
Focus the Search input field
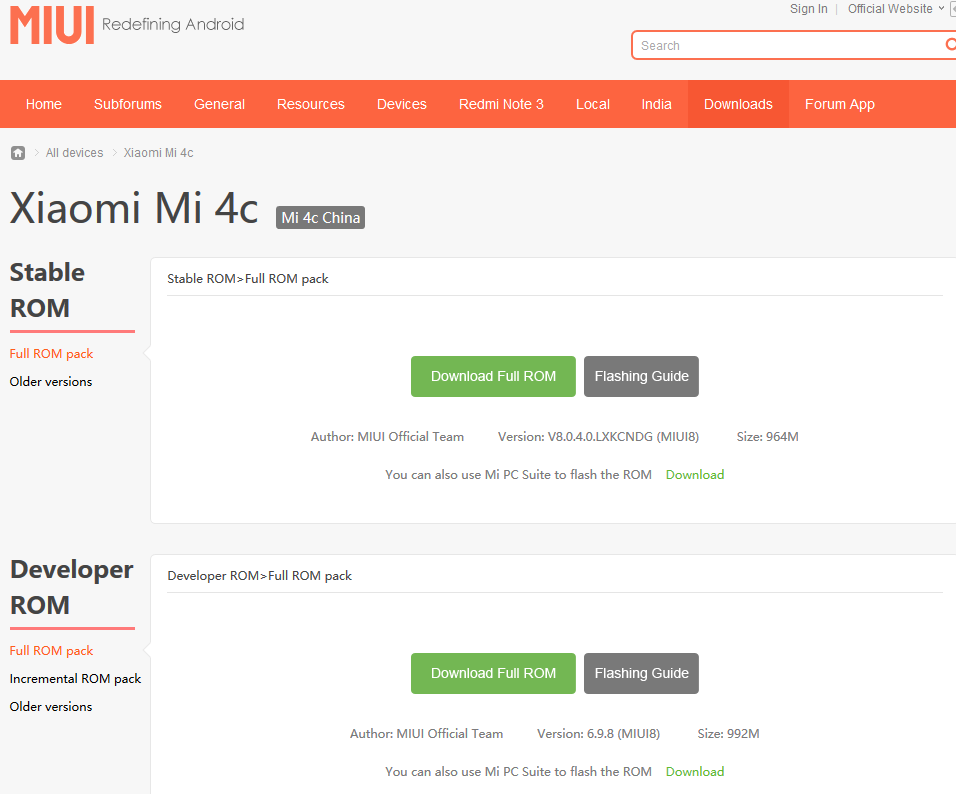click(785, 45)
